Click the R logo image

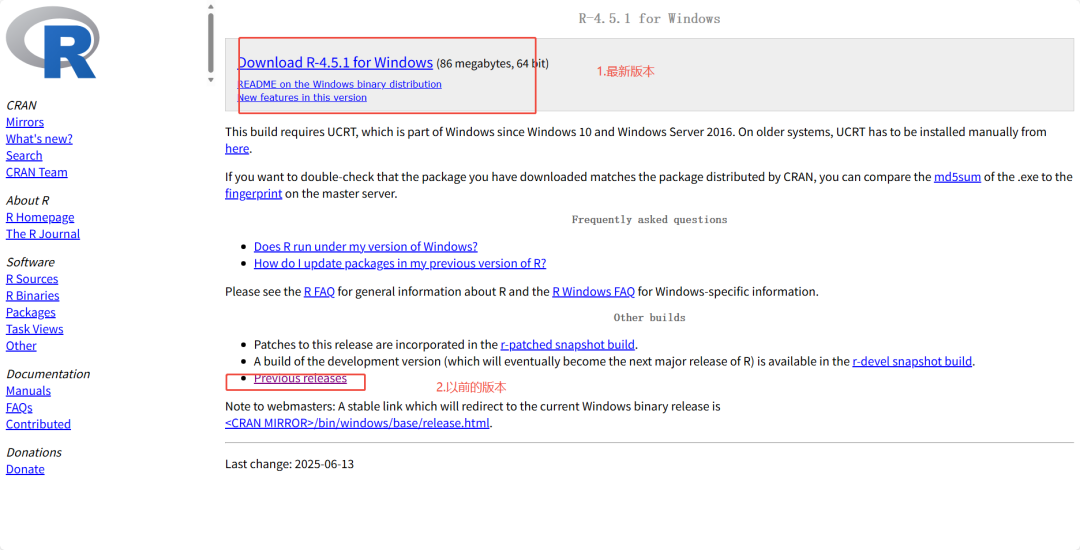point(52,43)
